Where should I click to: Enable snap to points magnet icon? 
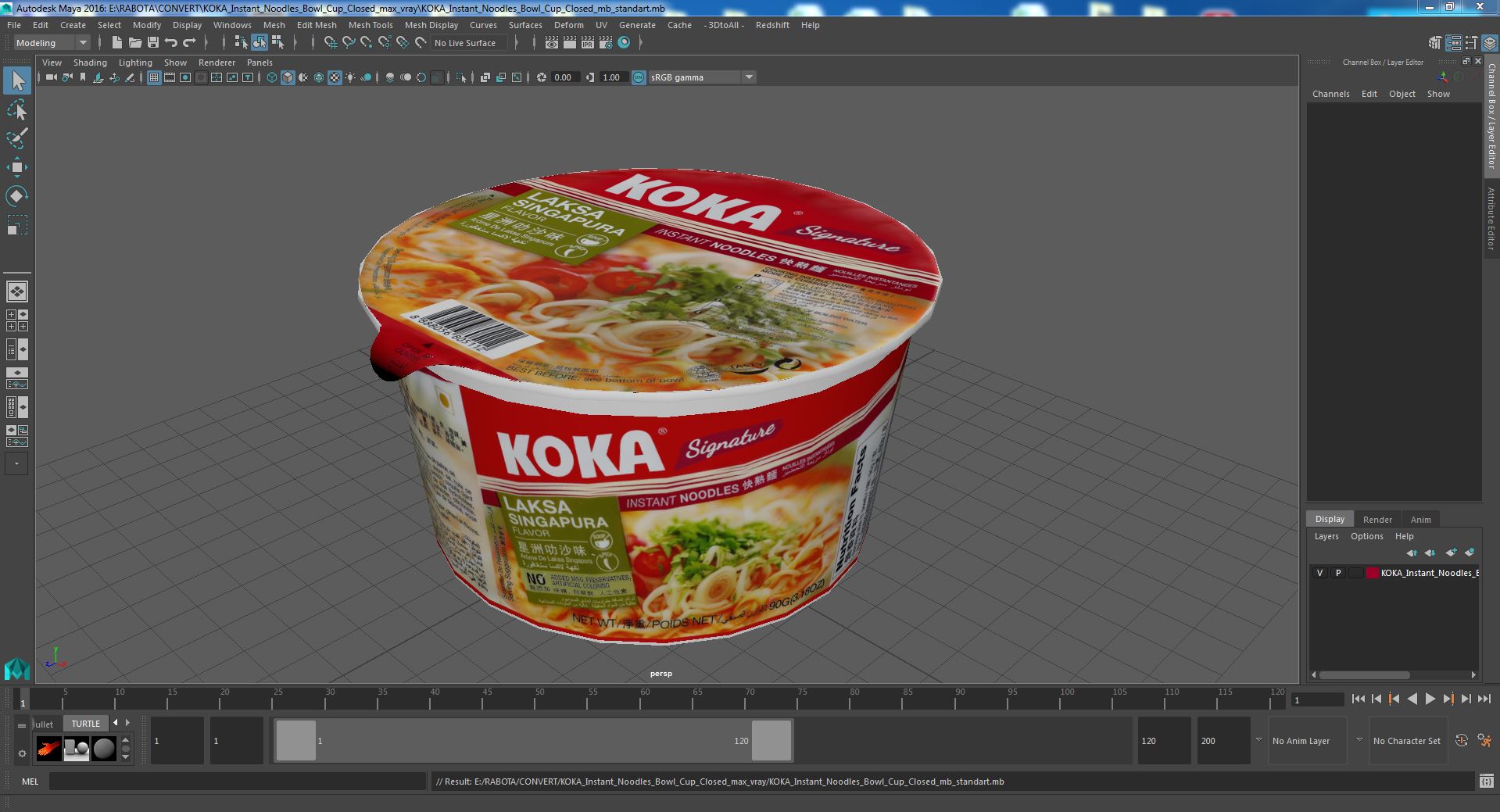(366, 43)
